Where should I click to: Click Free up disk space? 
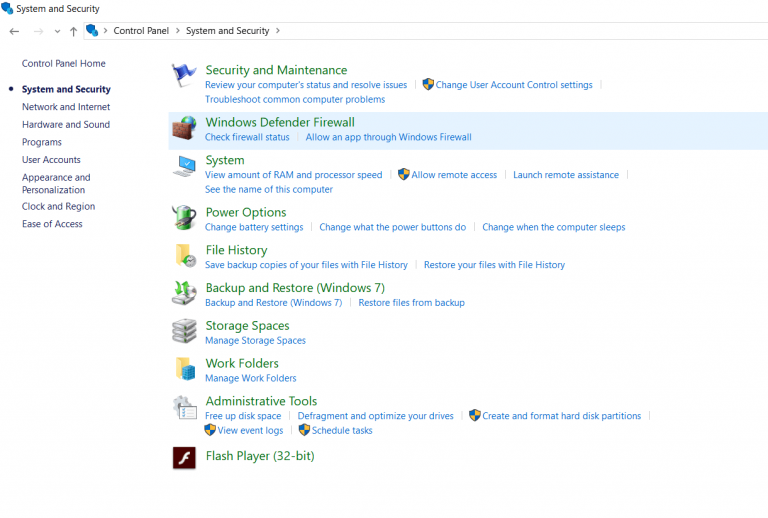(243, 416)
